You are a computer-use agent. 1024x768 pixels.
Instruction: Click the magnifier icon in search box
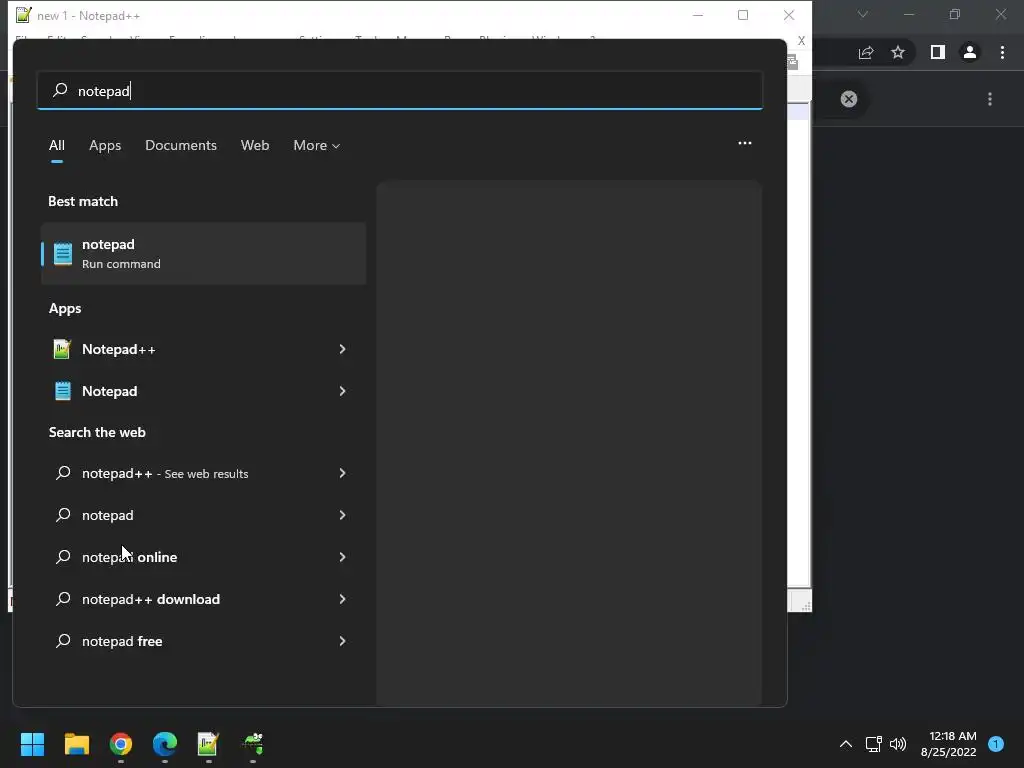click(60, 89)
